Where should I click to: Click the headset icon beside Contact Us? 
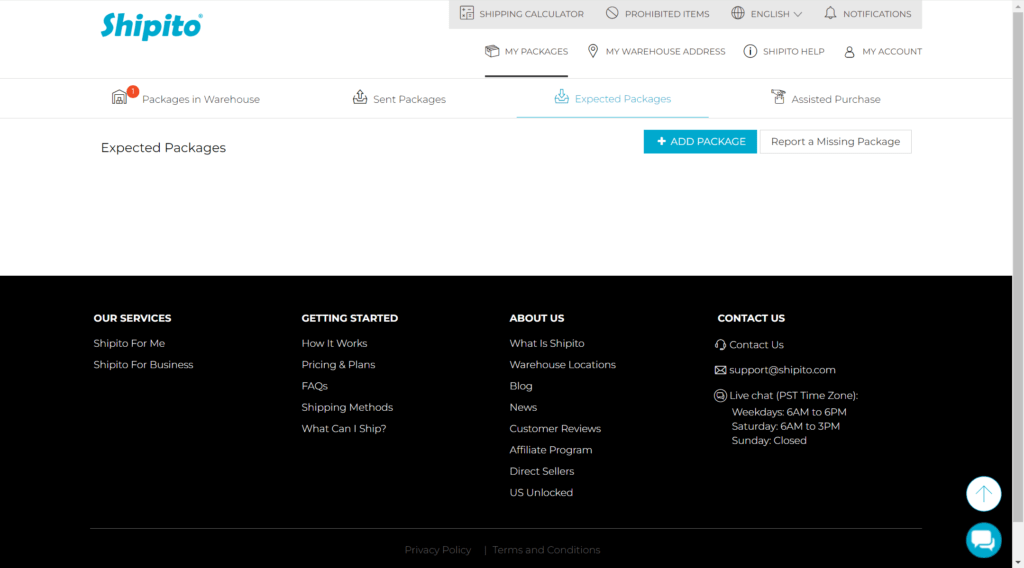click(x=720, y=345)
